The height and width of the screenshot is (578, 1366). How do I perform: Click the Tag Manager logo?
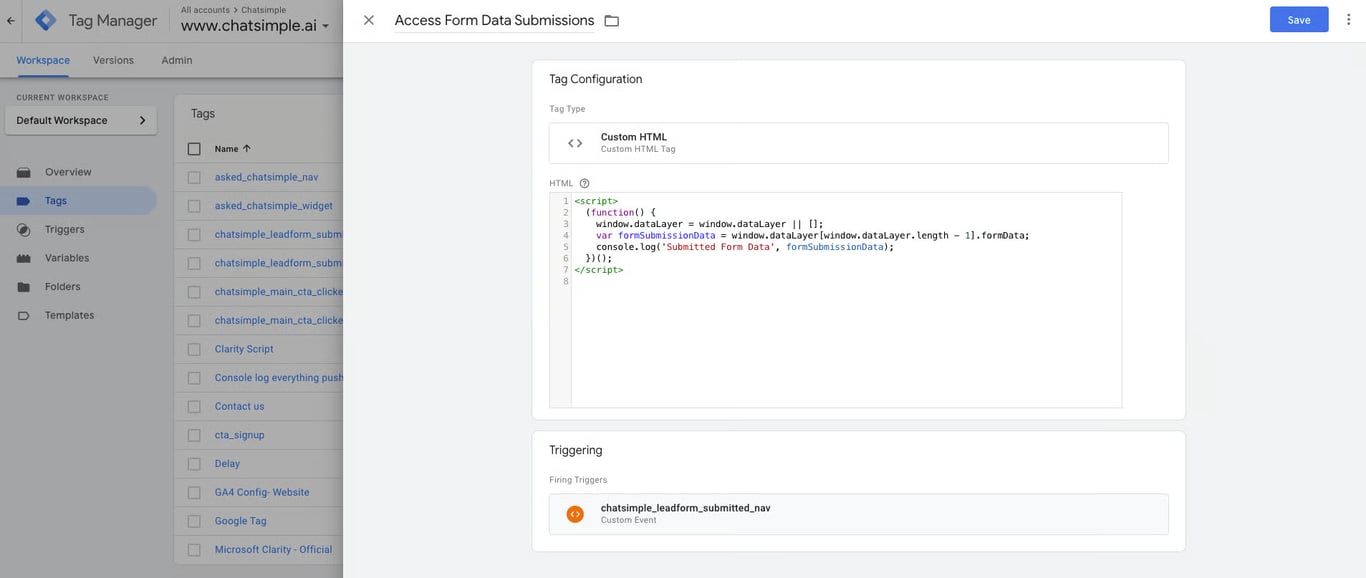46,20
